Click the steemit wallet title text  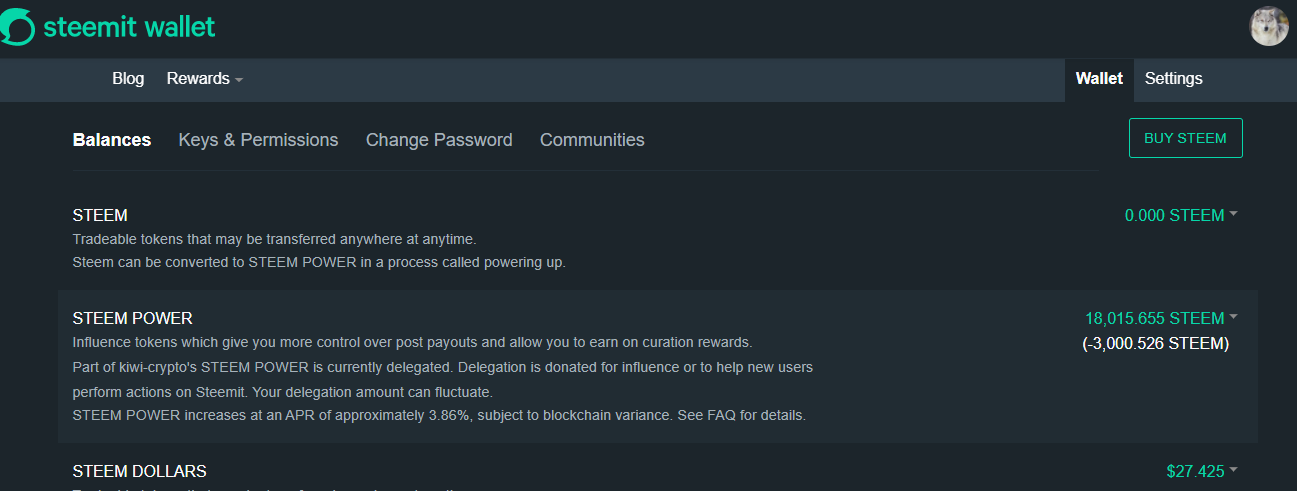click(129, 27)
